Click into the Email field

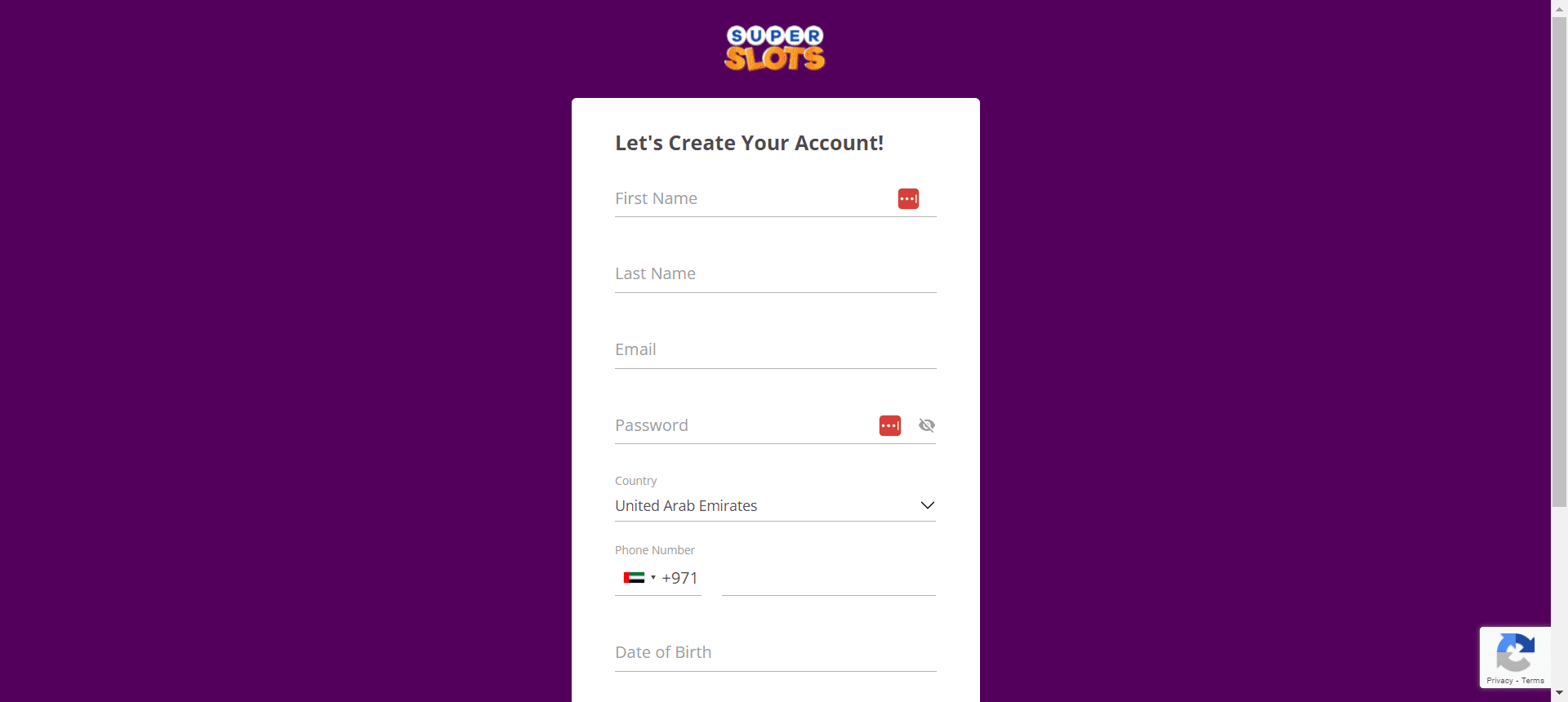[x=775, y=350]
